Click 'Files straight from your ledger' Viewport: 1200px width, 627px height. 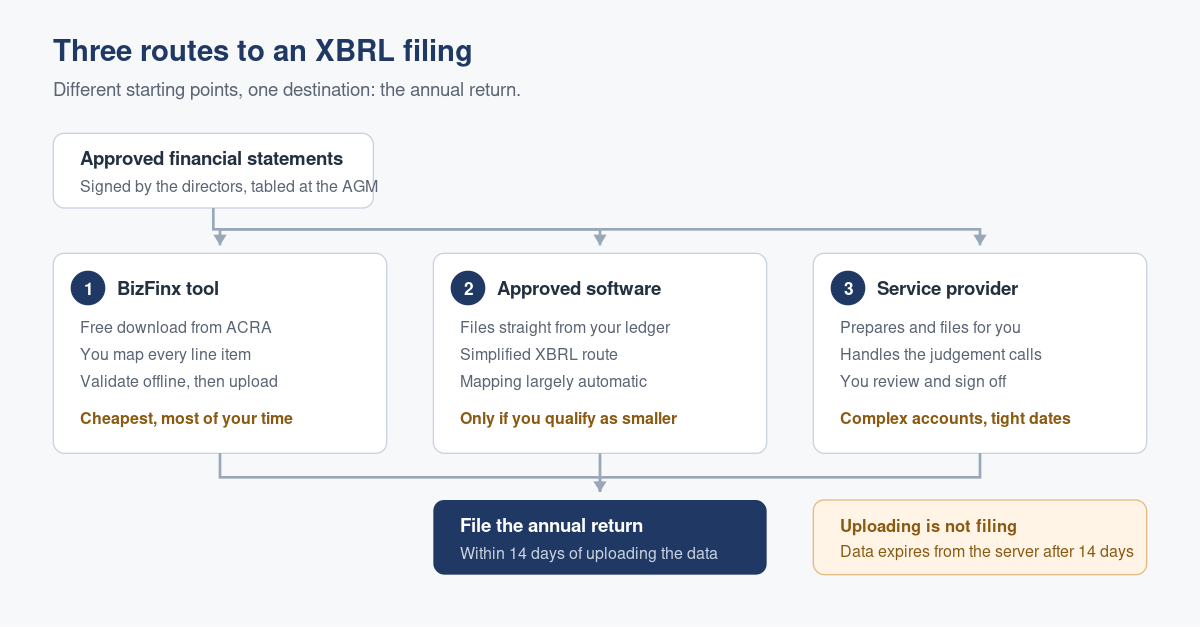tap(565, 327)
